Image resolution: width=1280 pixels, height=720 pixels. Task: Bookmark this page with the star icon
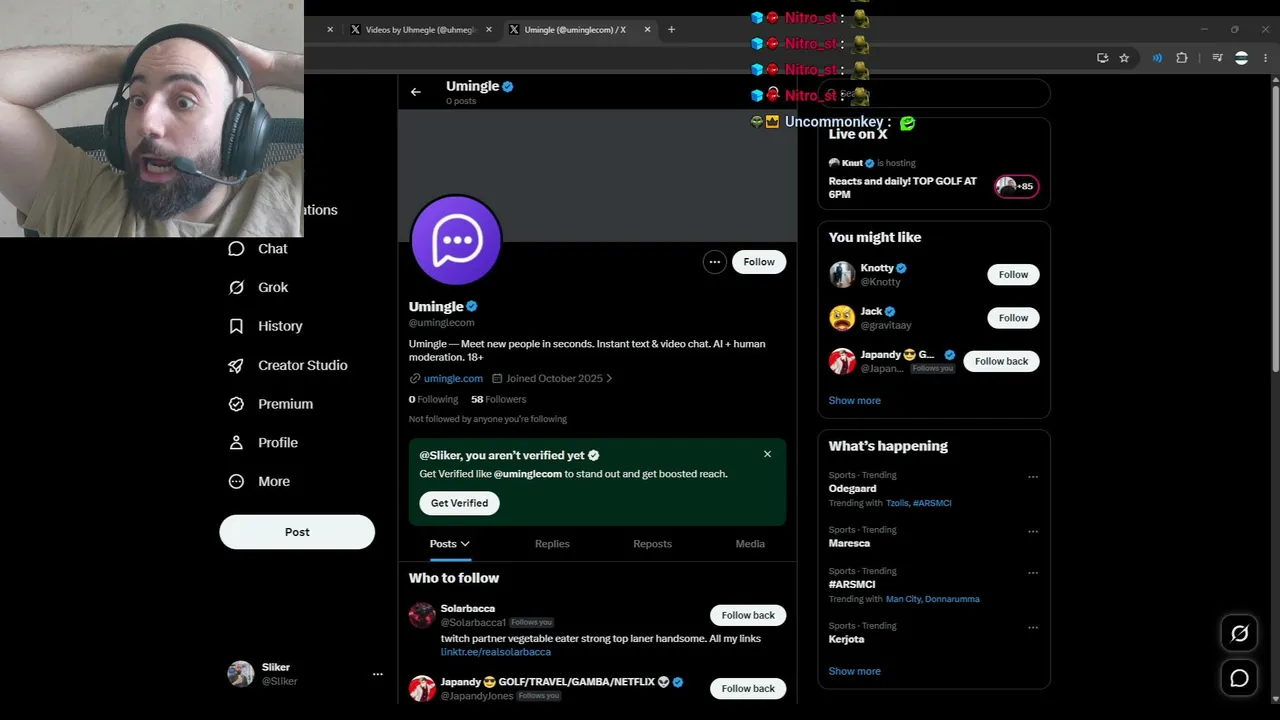click(x=1124, y=58)
